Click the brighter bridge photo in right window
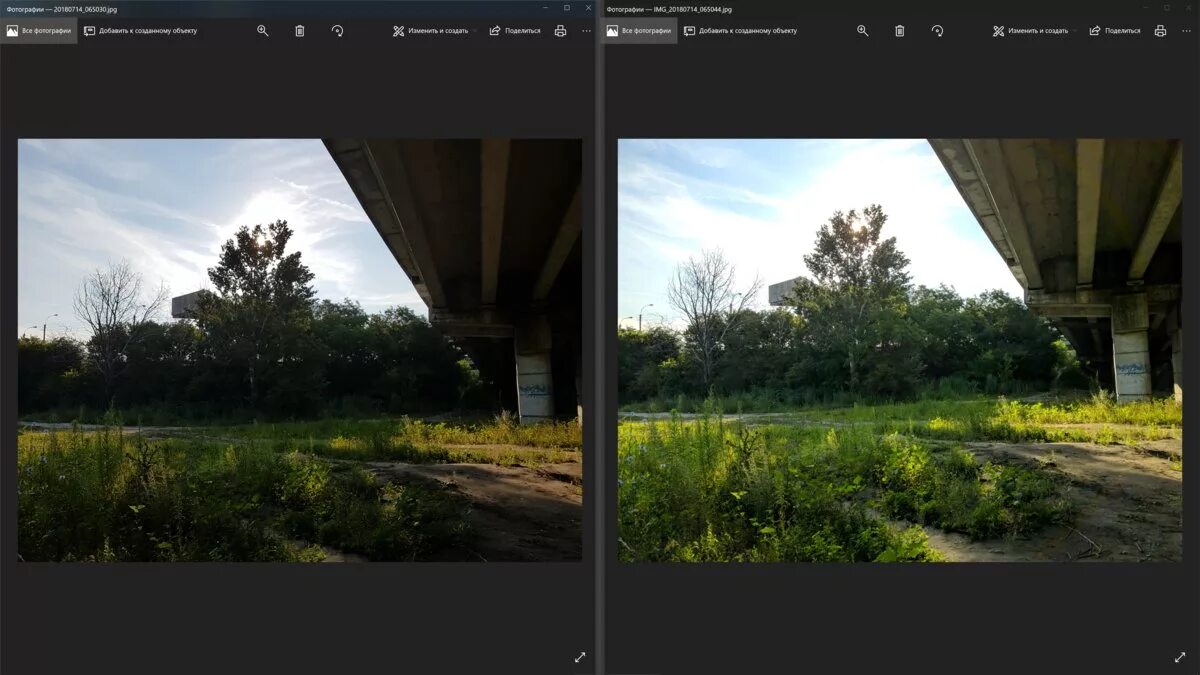This screenshot has height=675, width=1200. [x=900, y=350]
